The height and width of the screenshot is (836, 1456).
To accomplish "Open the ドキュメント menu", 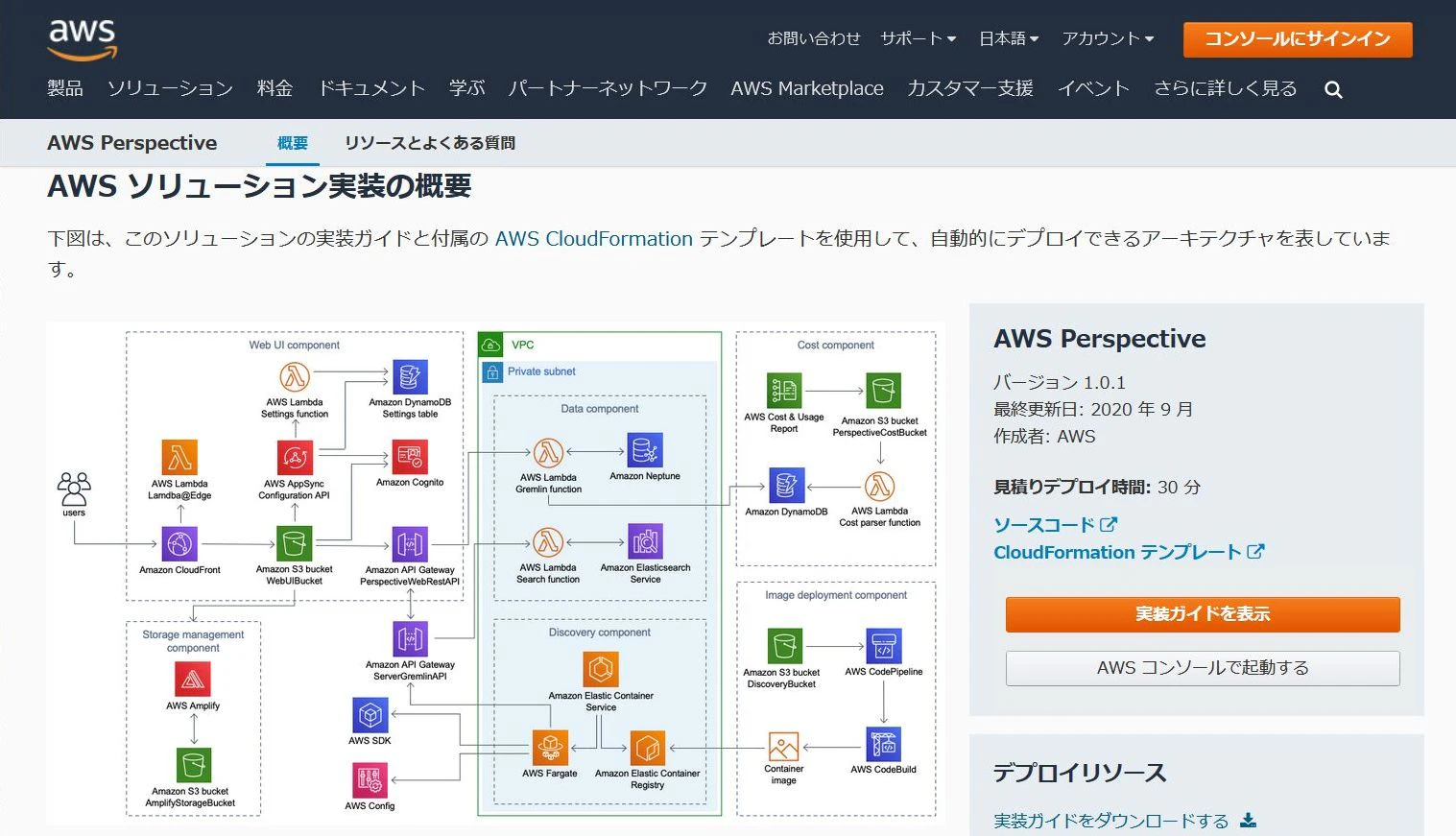I will coord(371,88).
